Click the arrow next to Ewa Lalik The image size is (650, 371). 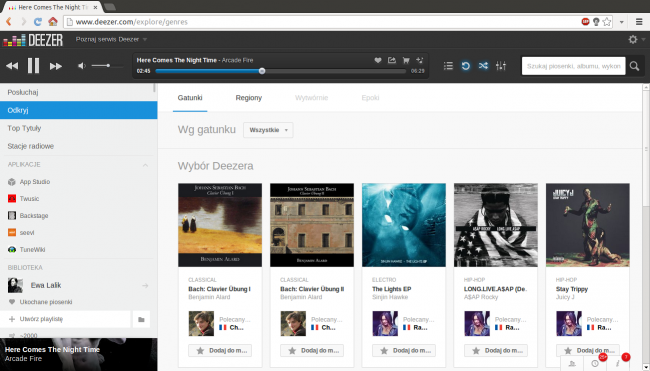point(145,286)
